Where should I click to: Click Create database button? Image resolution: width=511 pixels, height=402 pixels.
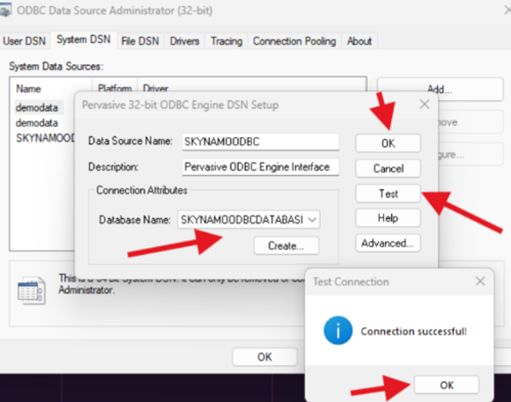click(x=286, y=246)
